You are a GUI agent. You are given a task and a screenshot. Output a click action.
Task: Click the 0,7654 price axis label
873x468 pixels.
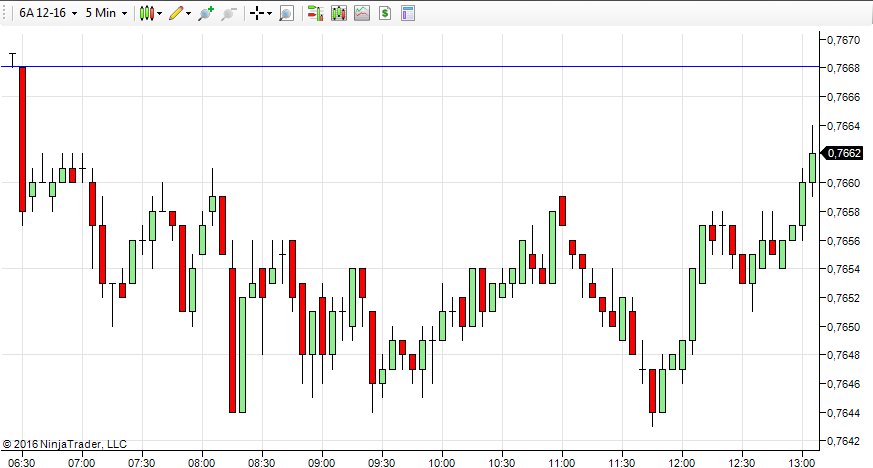[843, 269]
